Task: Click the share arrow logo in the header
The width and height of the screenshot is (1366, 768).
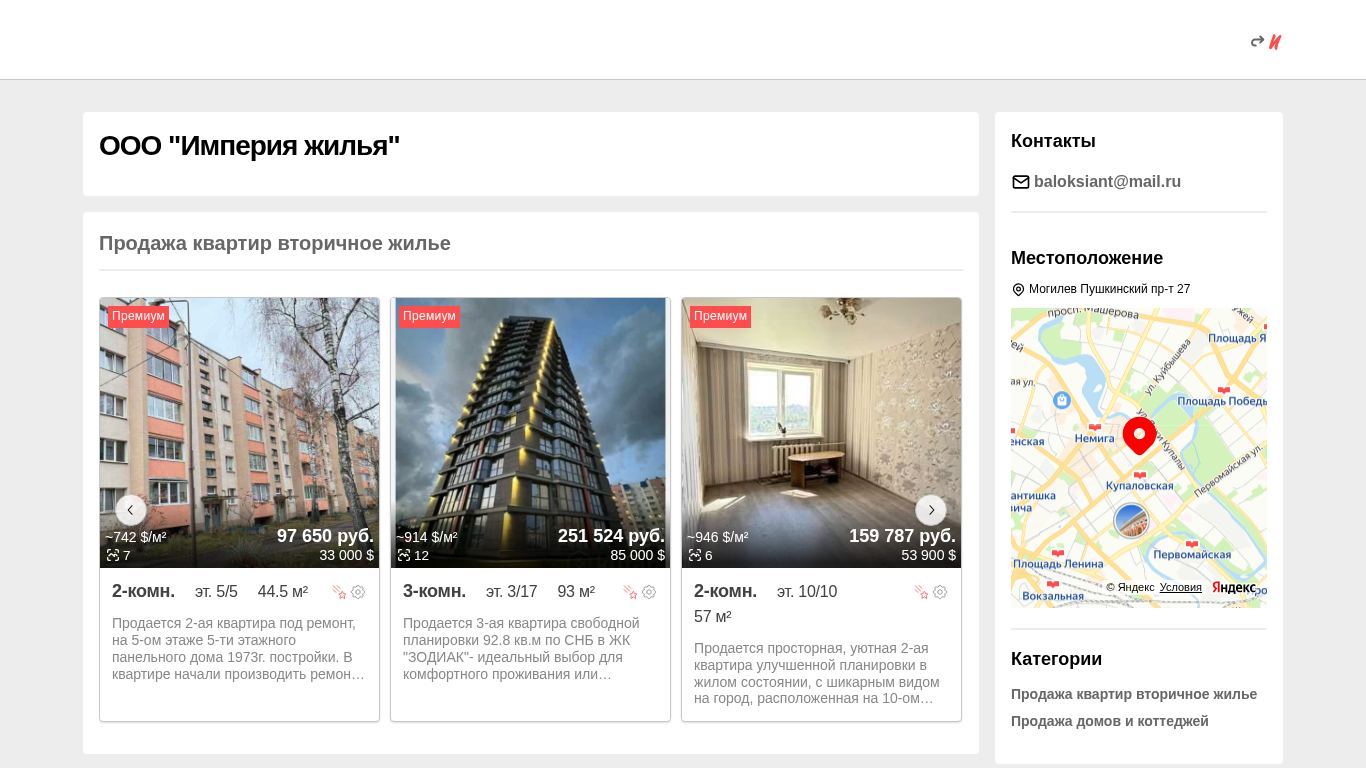Action: point(1266,42)
